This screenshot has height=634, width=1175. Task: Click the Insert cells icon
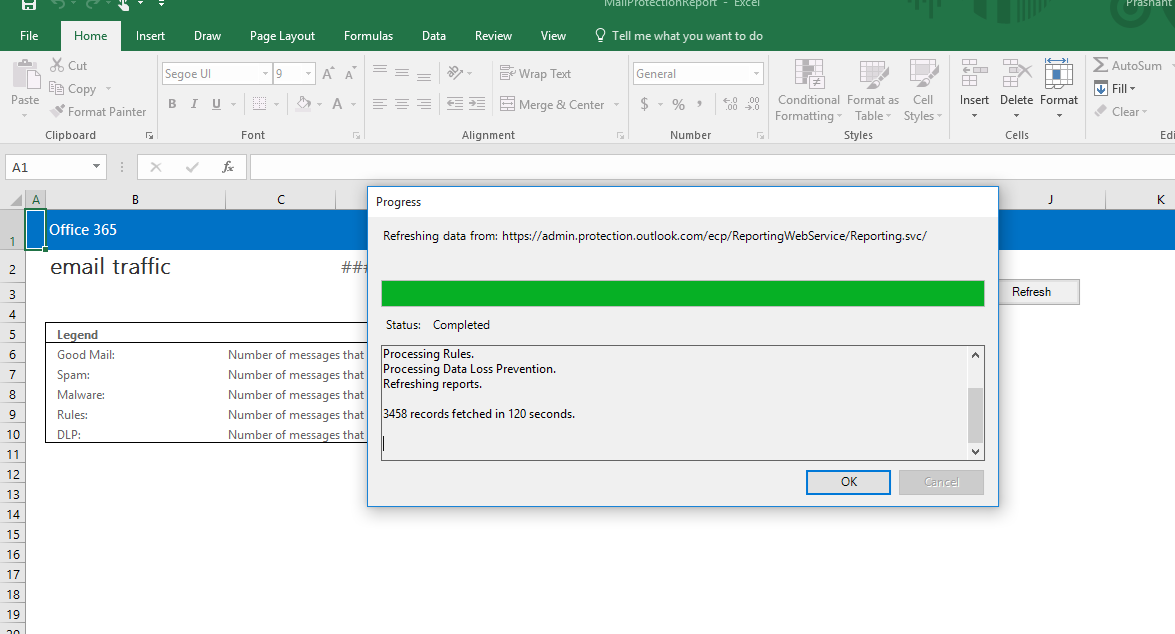(x=974, y=75)
